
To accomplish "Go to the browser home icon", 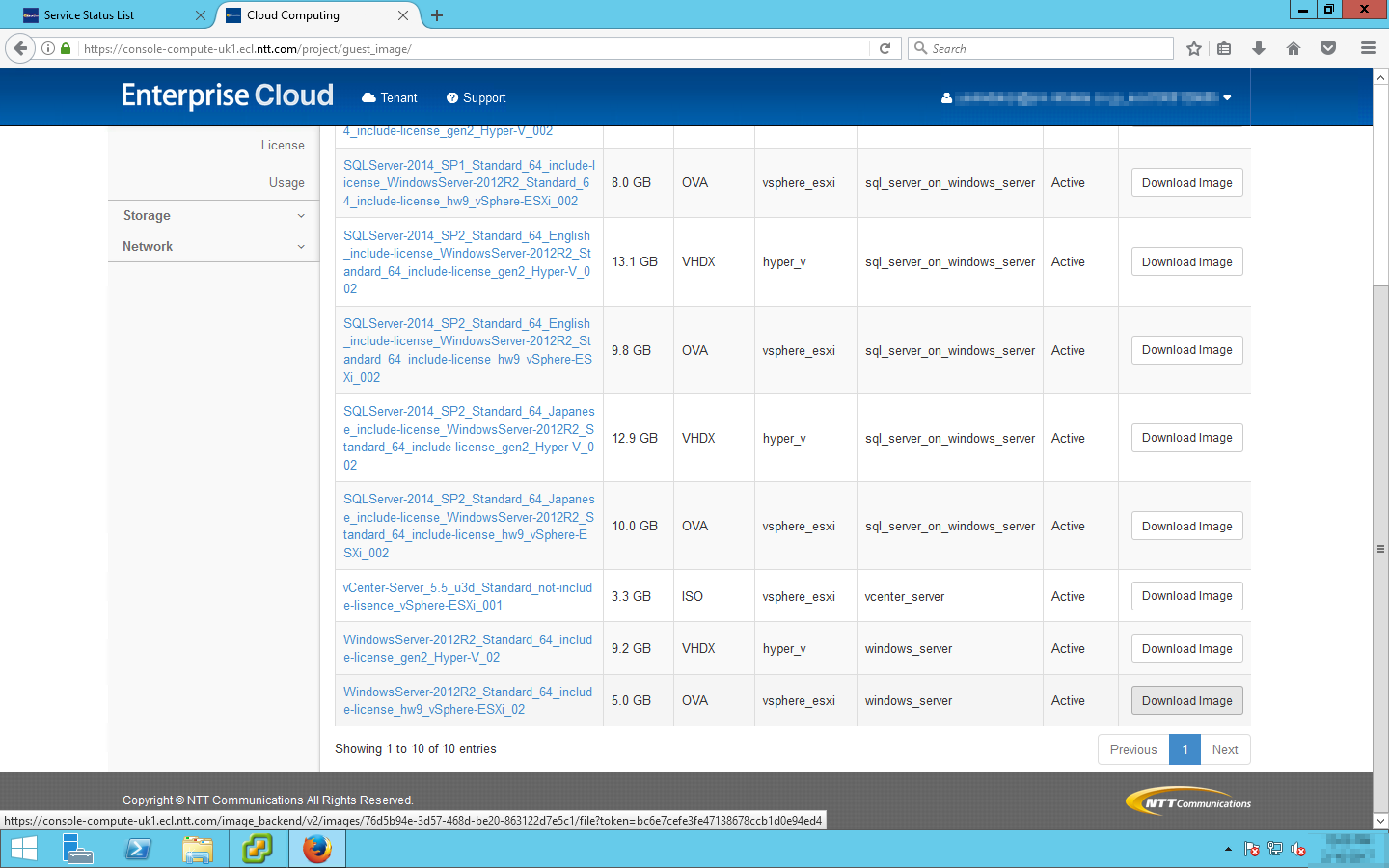I will (x=1293, y=48).
